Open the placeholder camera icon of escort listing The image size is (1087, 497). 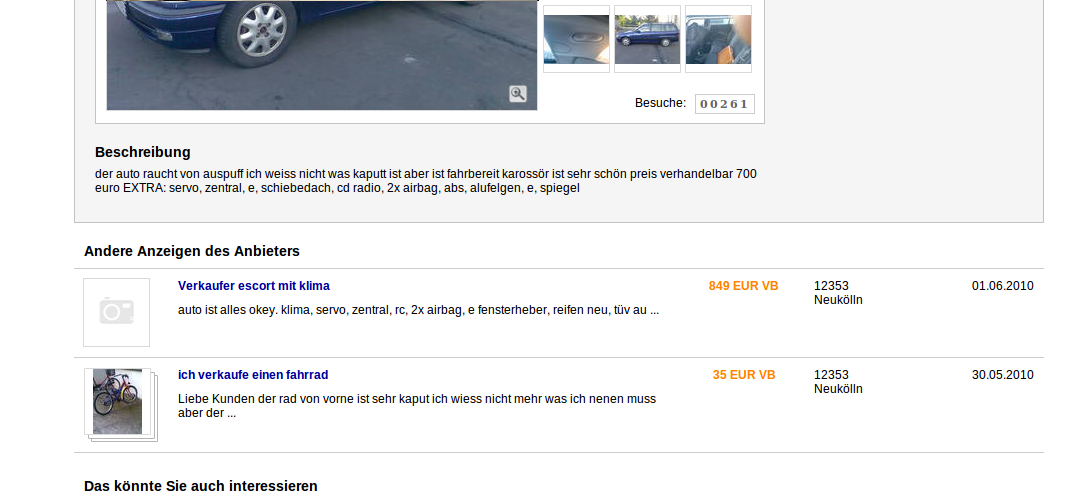click(x=116, y=312)
